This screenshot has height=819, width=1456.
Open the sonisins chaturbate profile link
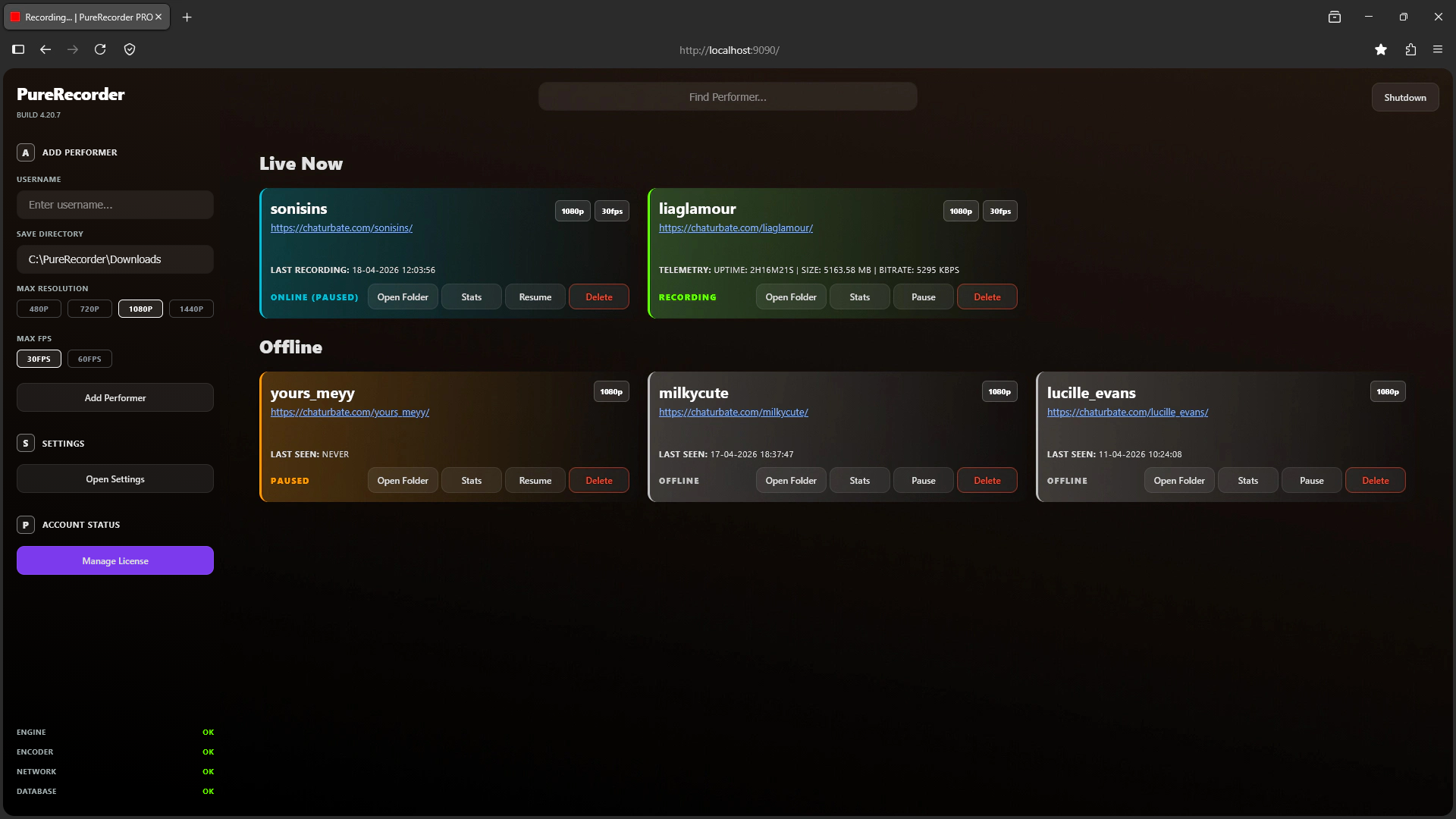(x=341, y=227)
